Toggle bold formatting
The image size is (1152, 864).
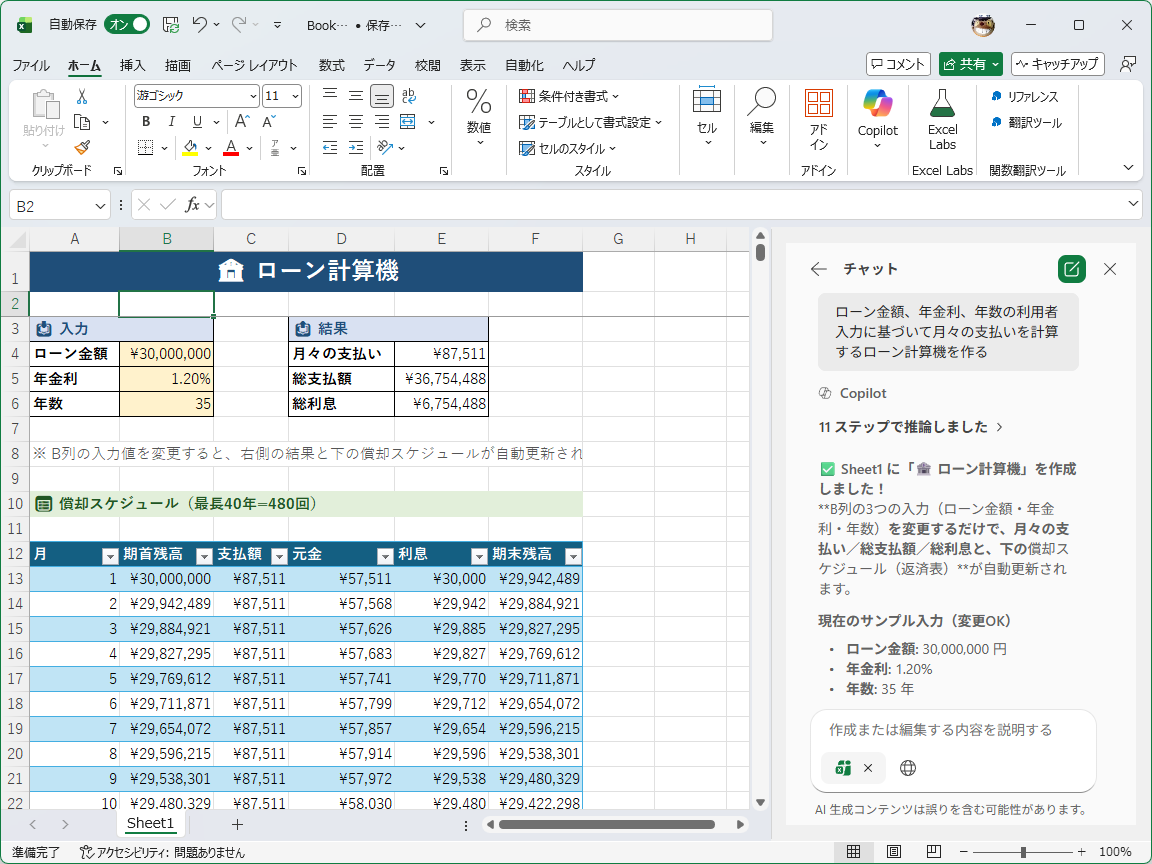pos(145,120)
